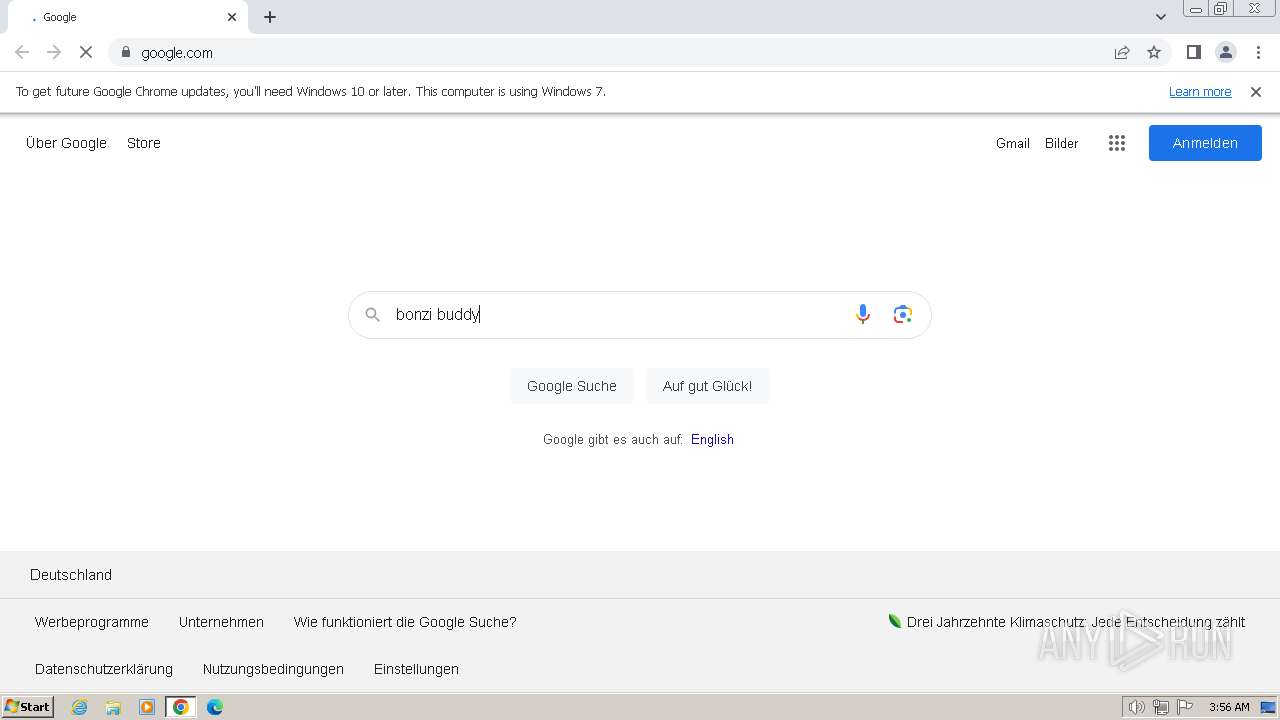Viewport: 1280px width, 720px height.
Task: Go forward in browser history
Action: point(54,52)
